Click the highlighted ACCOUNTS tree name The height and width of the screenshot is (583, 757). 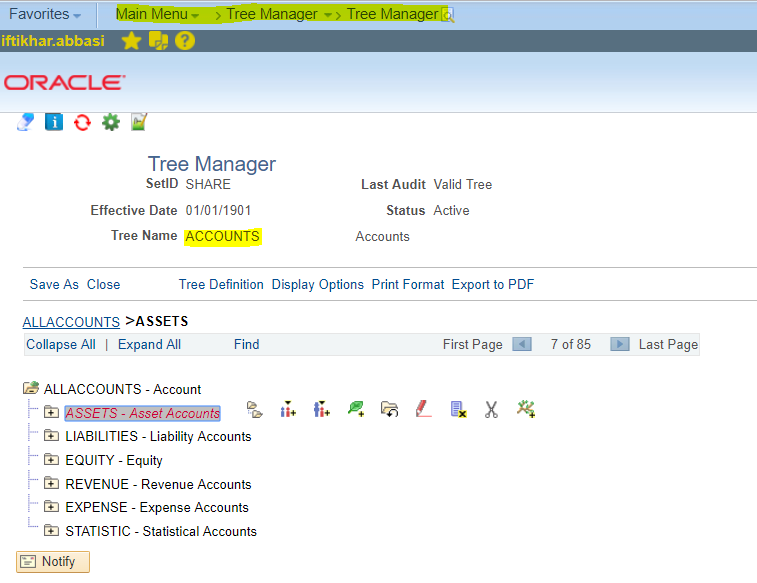223,236
